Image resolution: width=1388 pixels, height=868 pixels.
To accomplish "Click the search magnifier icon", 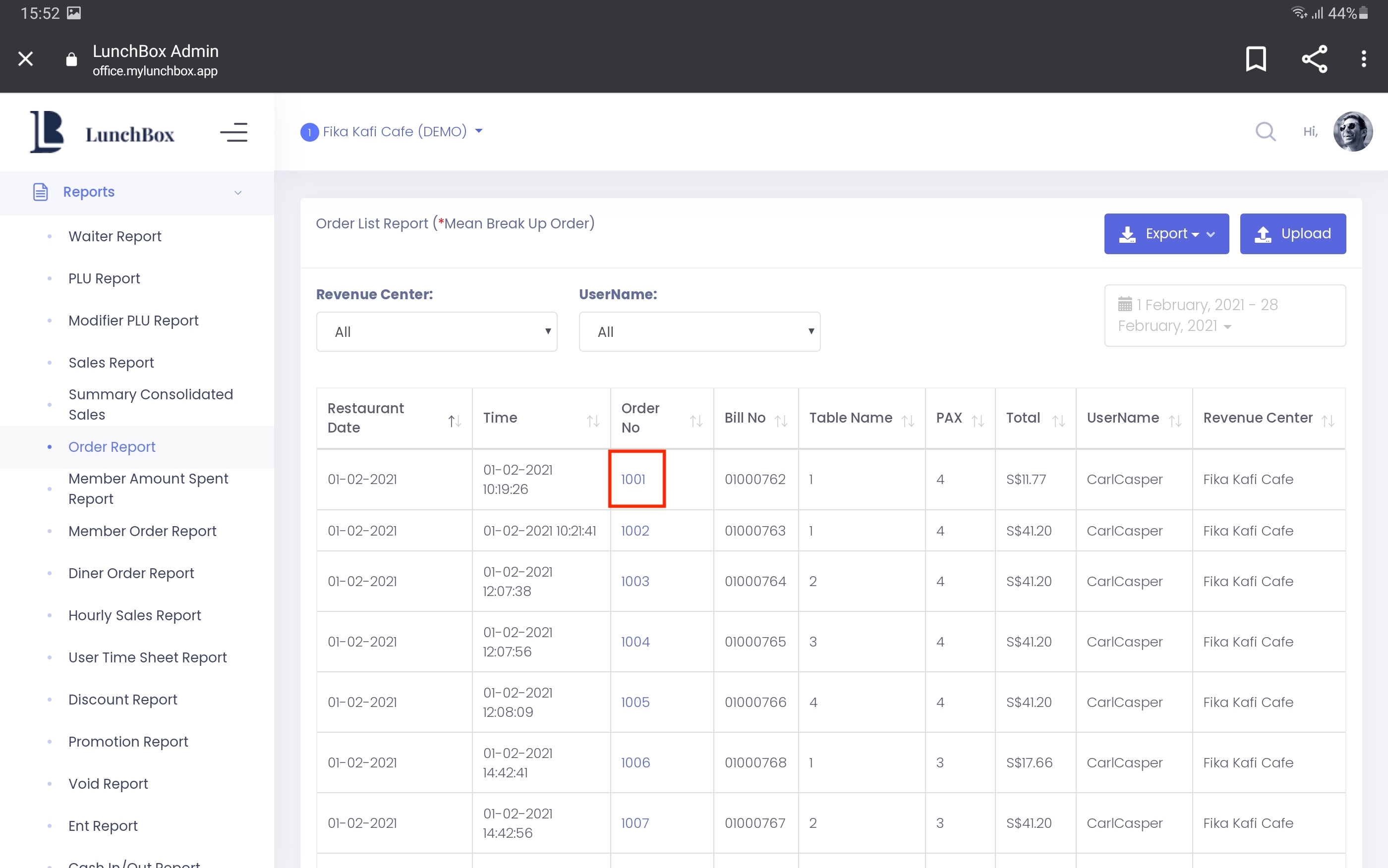I will click(1265, 132).
